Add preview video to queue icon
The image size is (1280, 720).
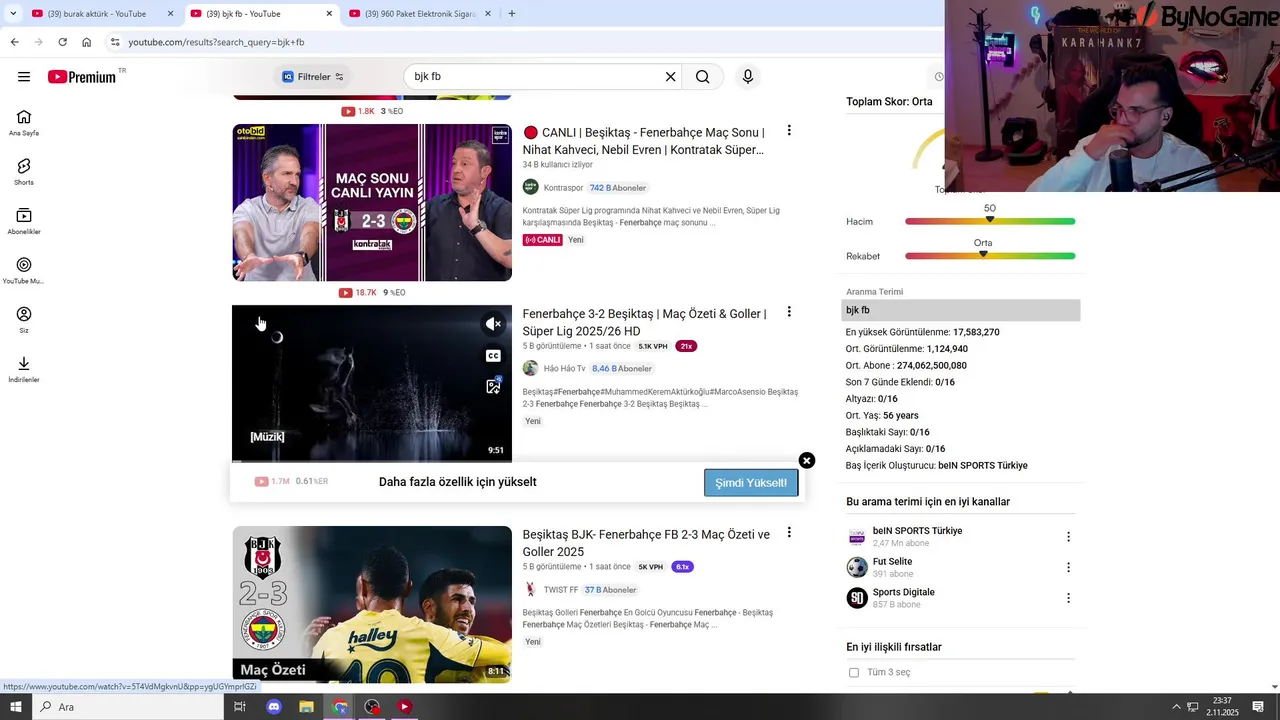(493, 386)
